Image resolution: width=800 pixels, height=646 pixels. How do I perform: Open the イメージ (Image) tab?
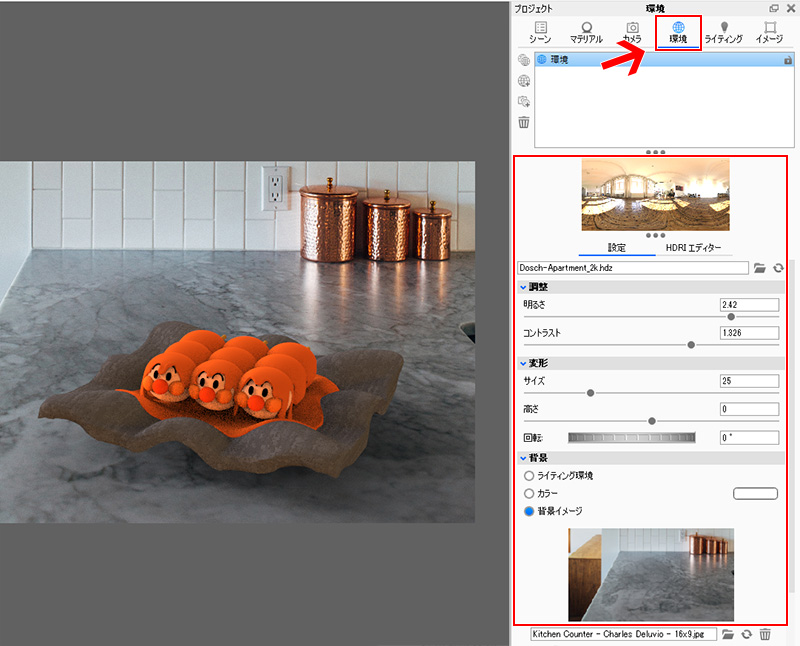[x=769, y=32]
